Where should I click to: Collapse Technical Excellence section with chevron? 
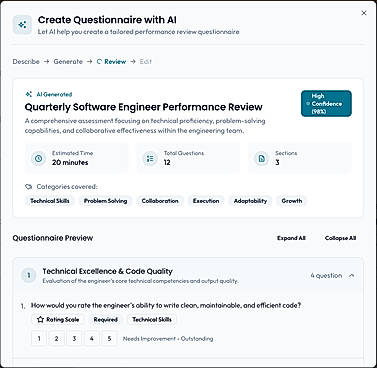tap(352, 276)
